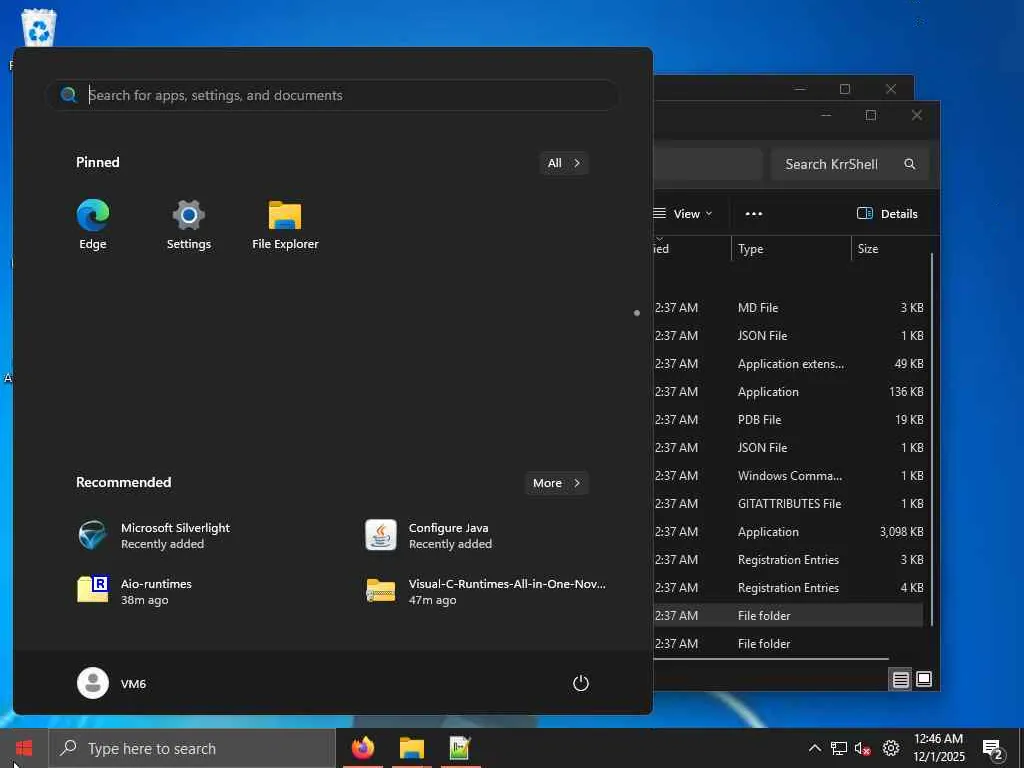
Task: Click the clock and date on taskbar
Action: coord(938,748)
